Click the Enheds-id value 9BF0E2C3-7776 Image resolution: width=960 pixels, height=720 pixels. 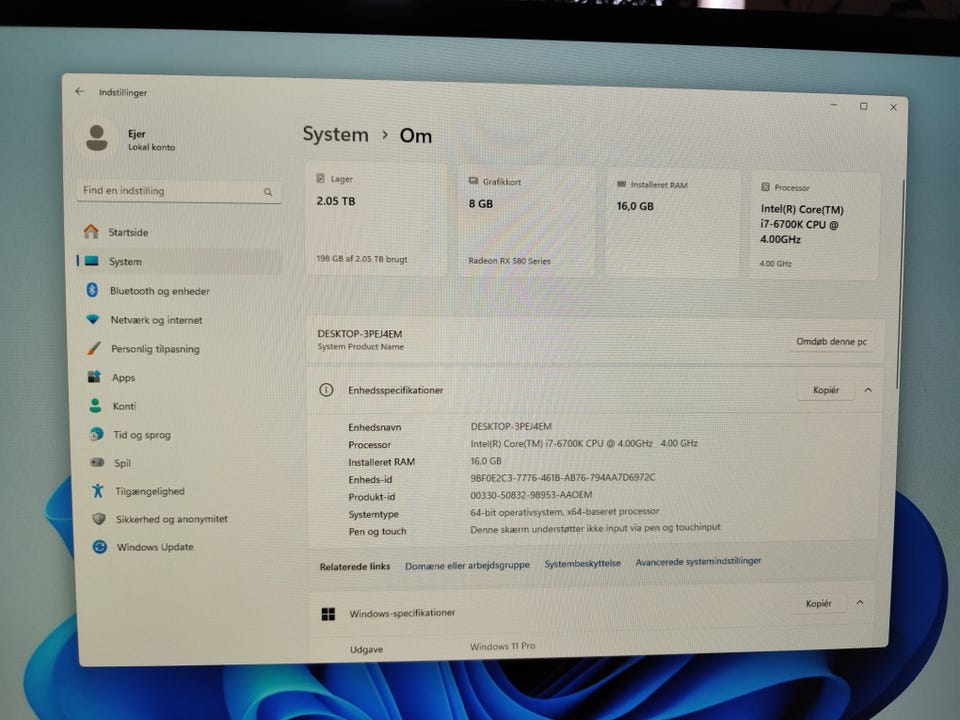(562, 477)
